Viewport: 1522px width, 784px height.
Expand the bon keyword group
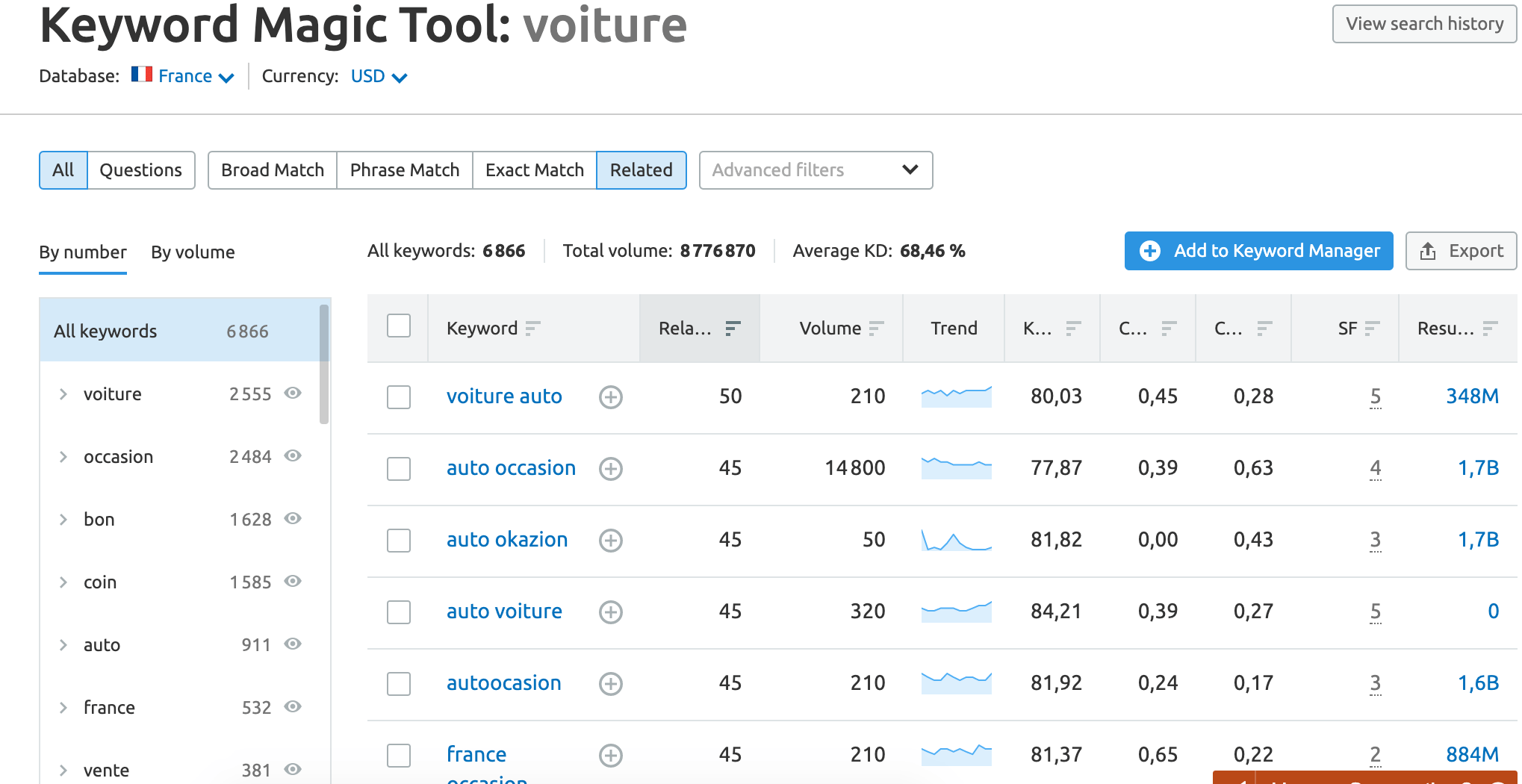coord(63,520)
